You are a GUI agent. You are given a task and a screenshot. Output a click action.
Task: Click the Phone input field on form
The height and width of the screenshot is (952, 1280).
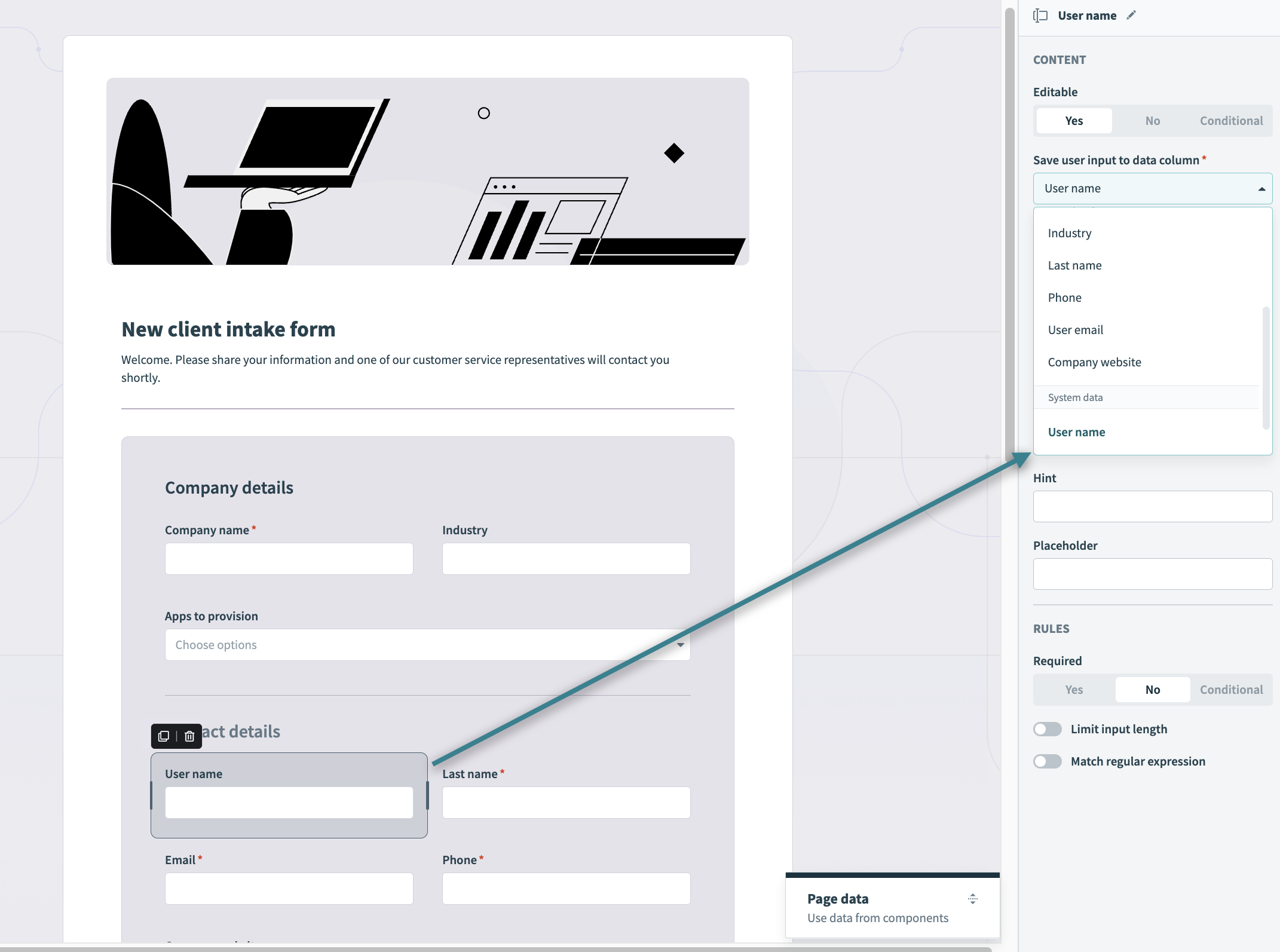click(566, 889)
